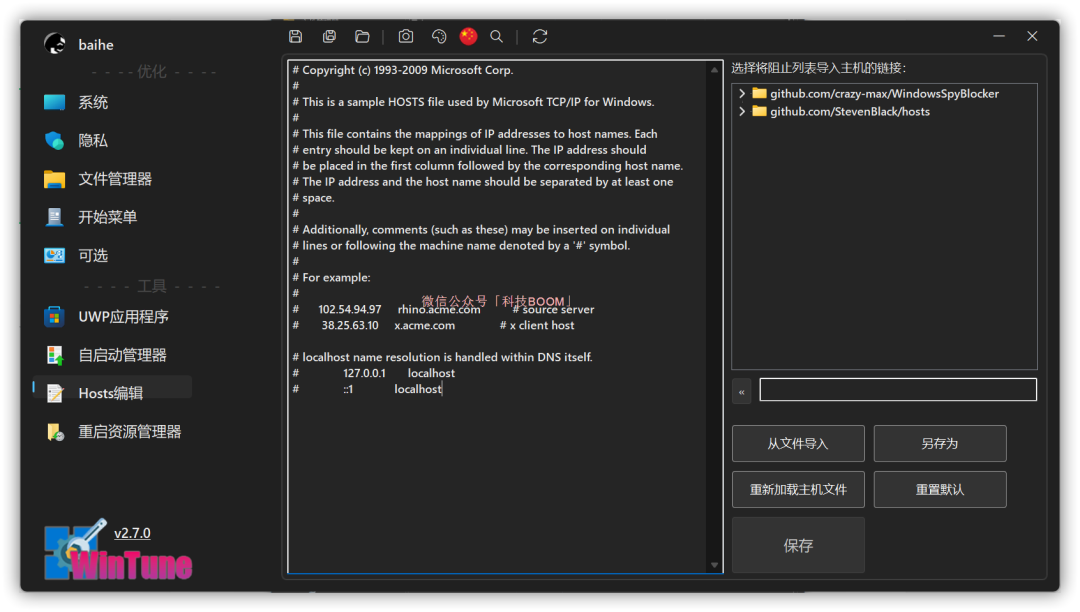Click the 保存 save button
The image size is (1080, 612).
coord(798,546)
